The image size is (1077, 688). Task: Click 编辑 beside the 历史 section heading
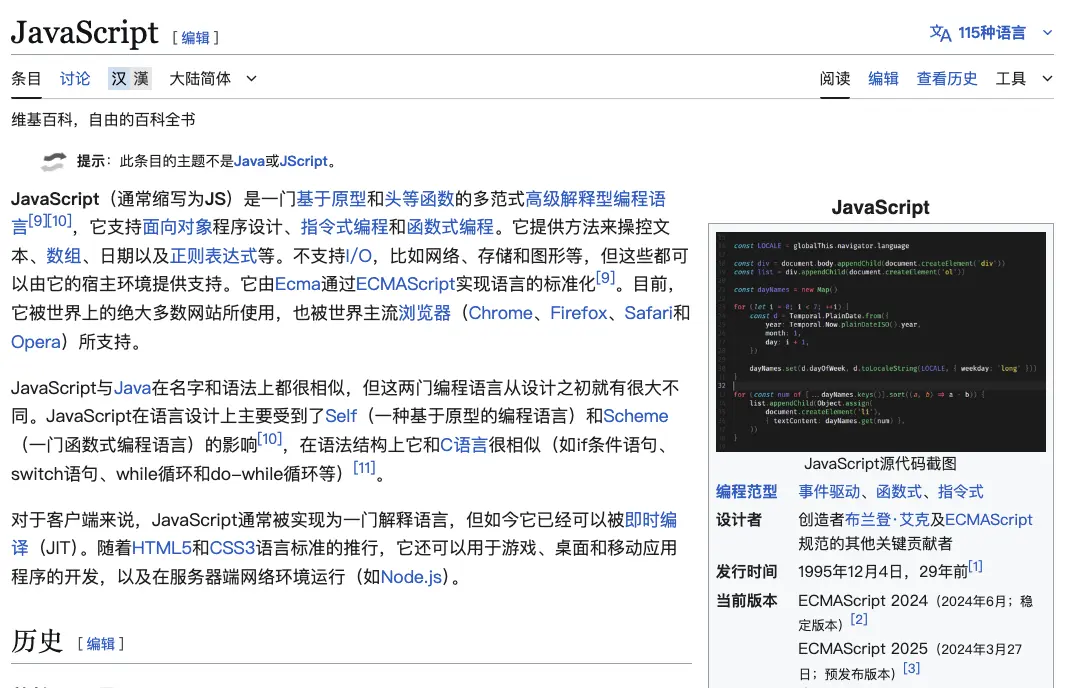pyautogui.click(x=103, y=644)
